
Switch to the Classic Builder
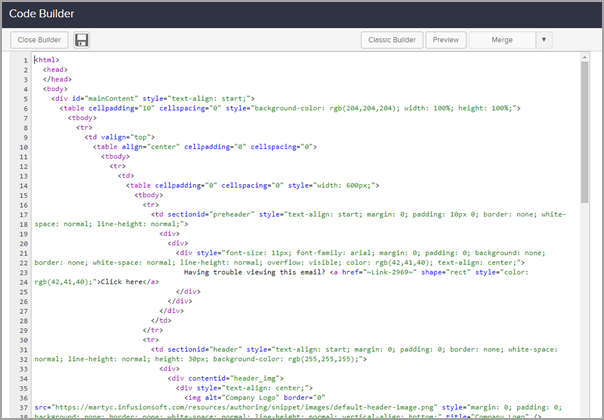coord(391,40)
